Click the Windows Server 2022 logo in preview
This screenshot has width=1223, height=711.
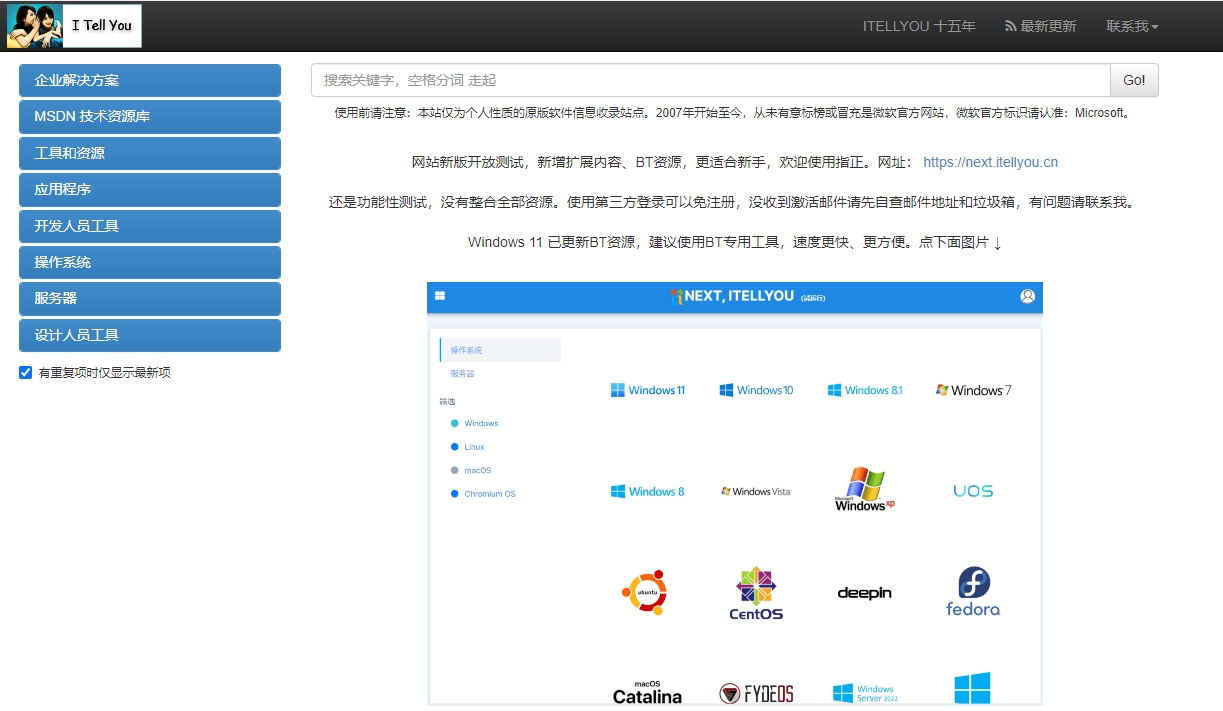(865, 693)
